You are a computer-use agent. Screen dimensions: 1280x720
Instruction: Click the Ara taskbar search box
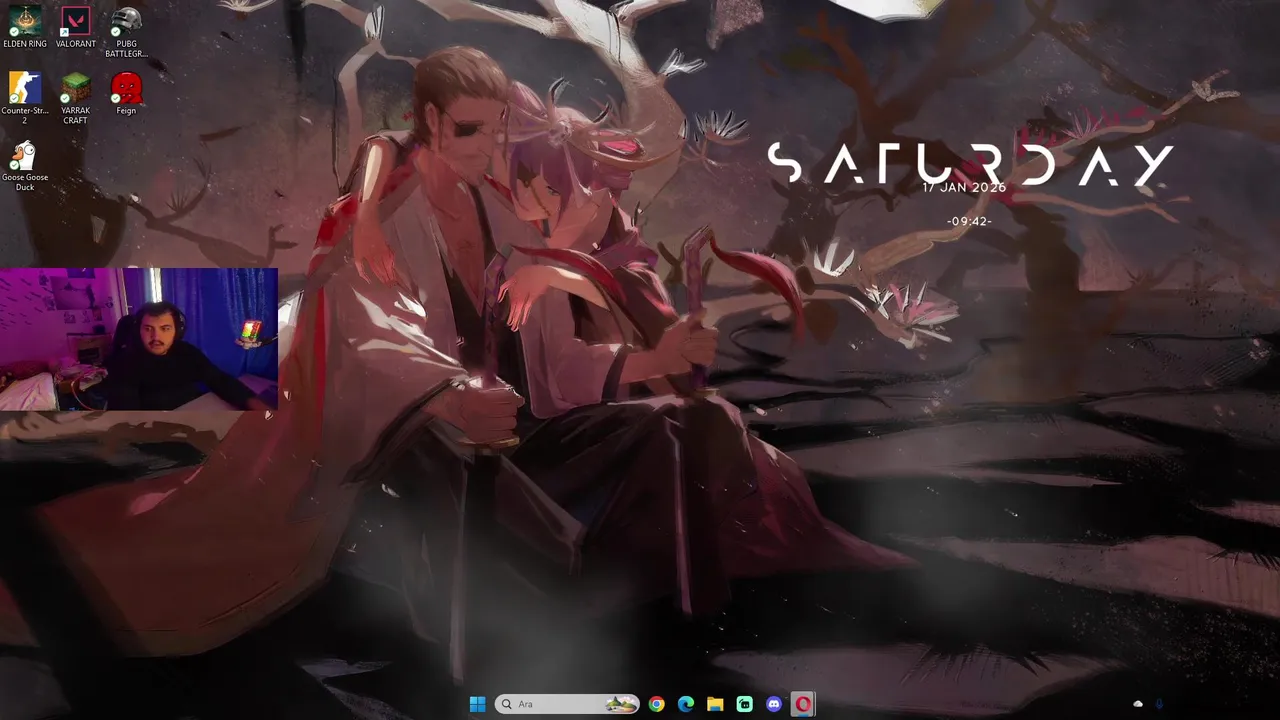[567, 704]
